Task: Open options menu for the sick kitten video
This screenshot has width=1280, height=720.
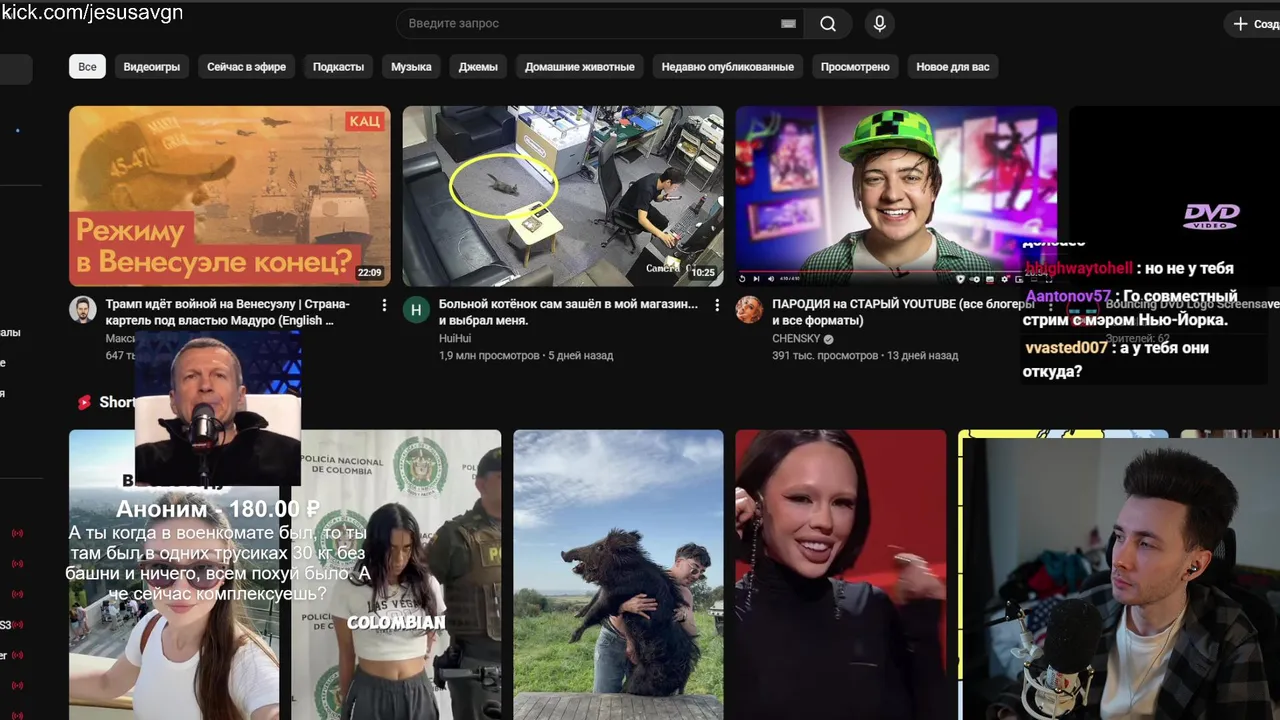Action: click(717, 305)
